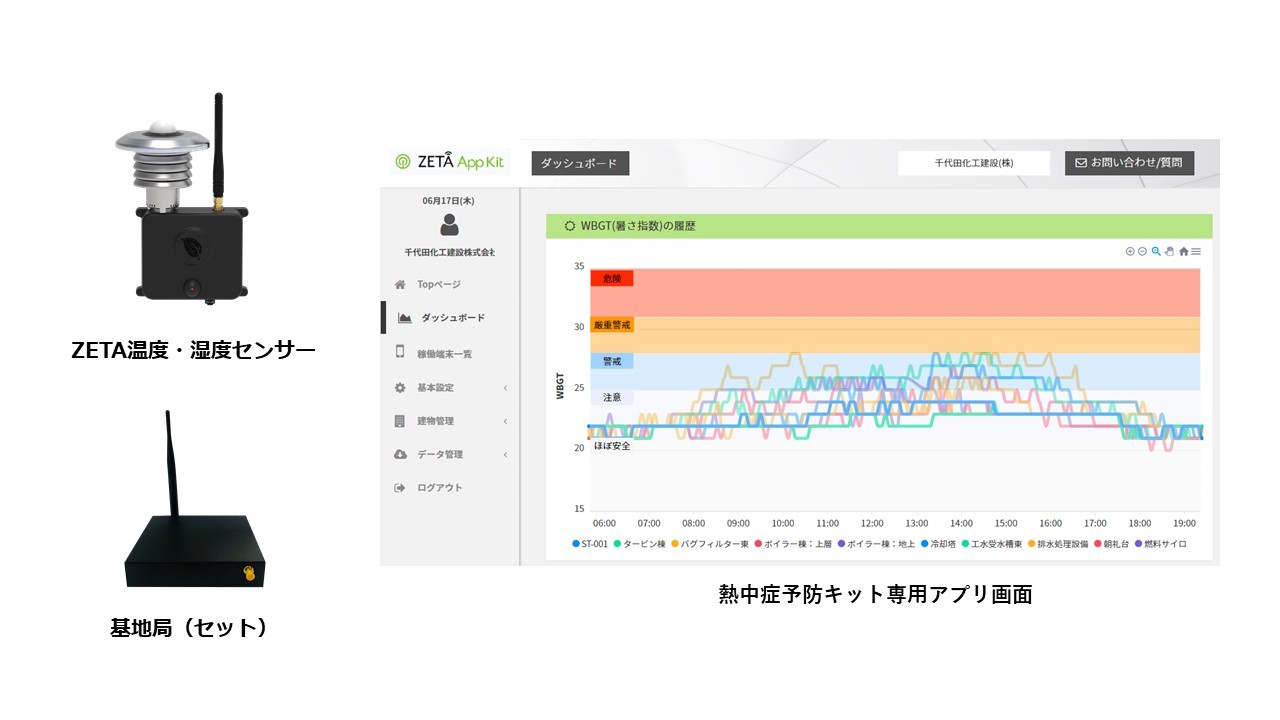Screen dimensions: 1280x720
Task: Click the お問い合わせ/質問 button
Action: (x=1129, y=162)
